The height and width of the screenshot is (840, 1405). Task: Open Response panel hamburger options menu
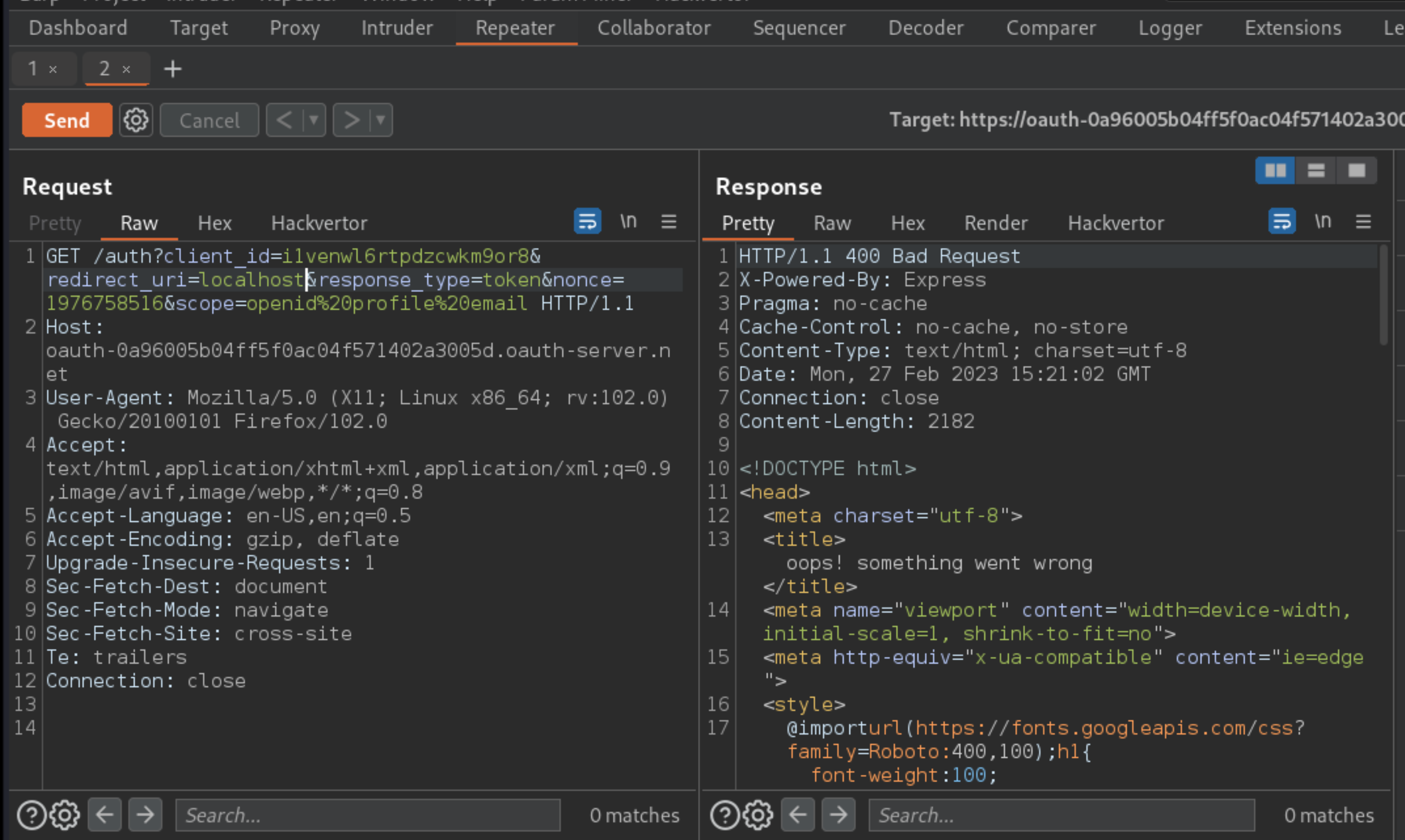point(1363,221)
